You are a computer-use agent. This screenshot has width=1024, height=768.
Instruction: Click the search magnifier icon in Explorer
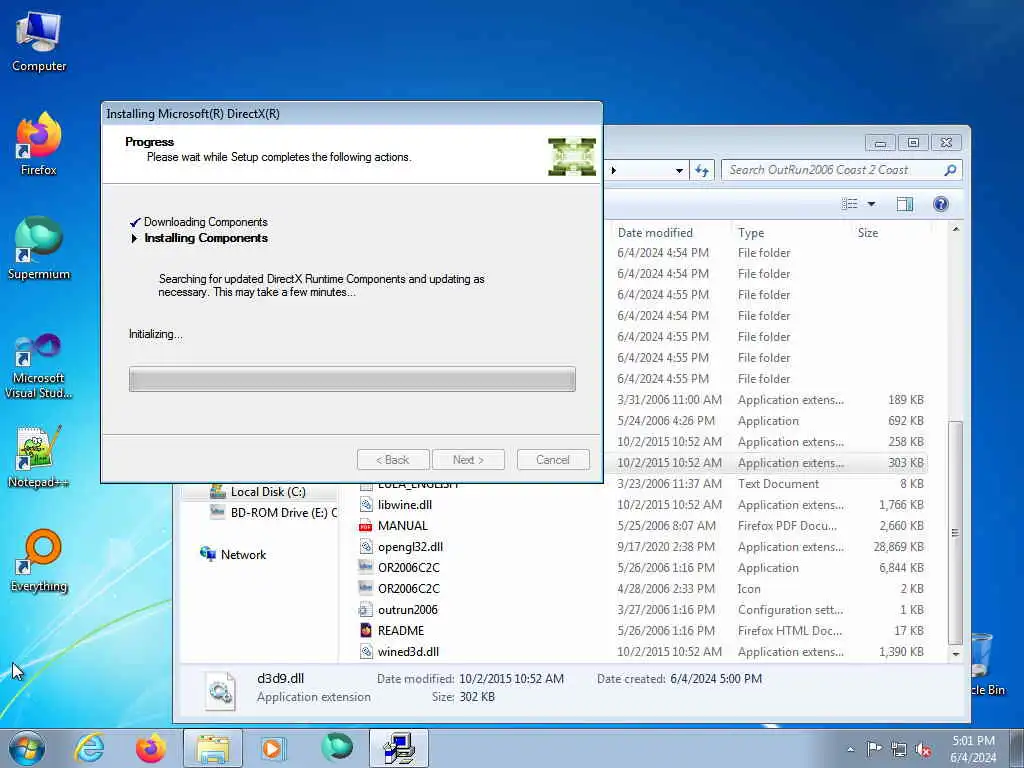pos(950,170)
